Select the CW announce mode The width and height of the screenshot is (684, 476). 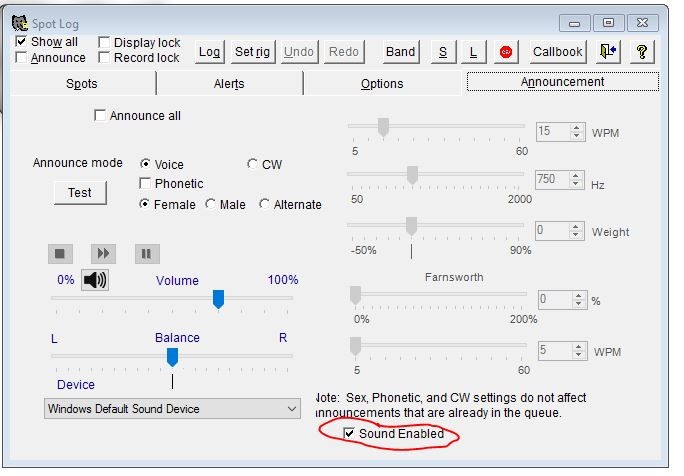pos(252,164)
